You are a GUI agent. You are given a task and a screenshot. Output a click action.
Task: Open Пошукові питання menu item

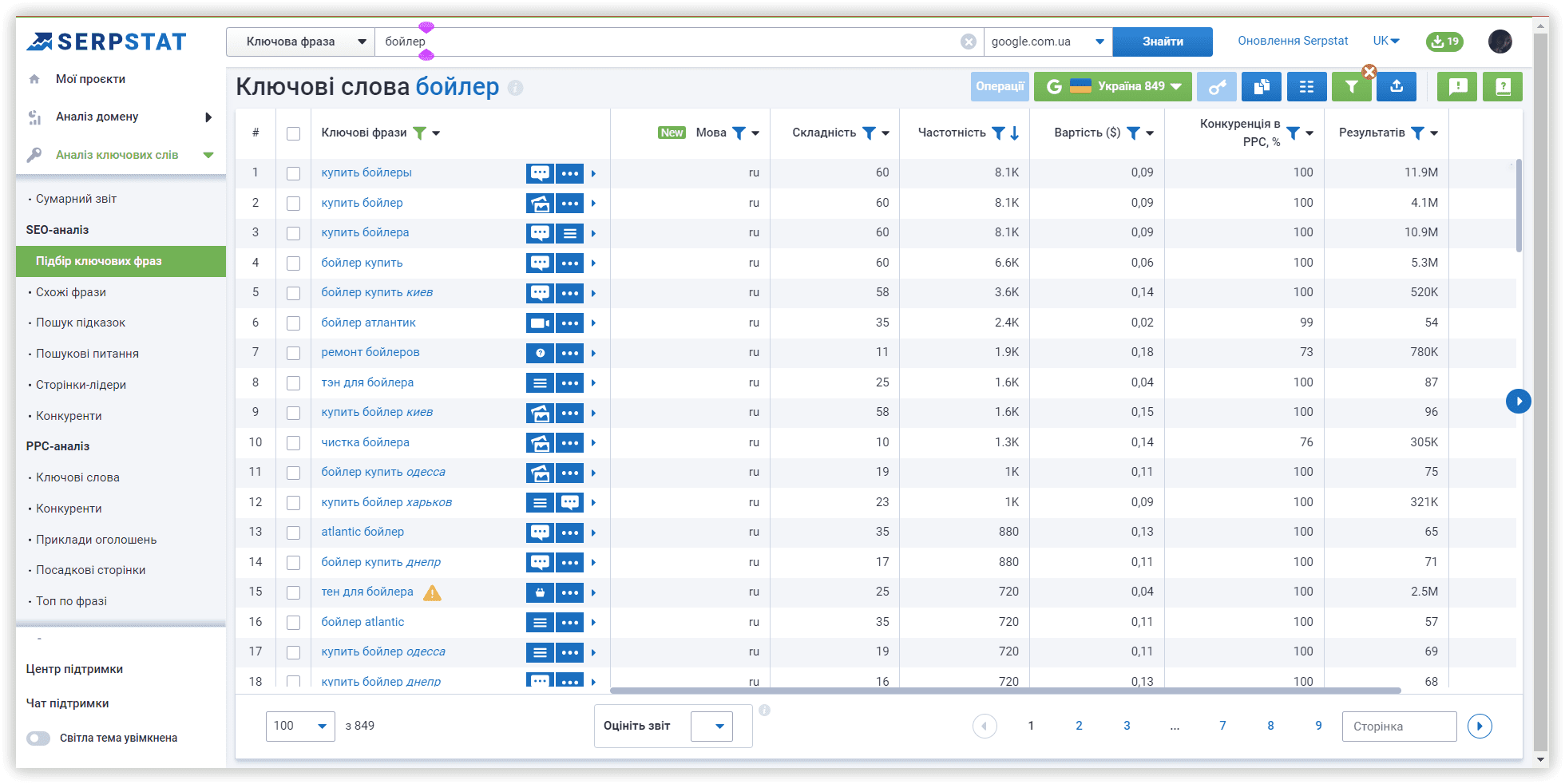tap(87, 354)
